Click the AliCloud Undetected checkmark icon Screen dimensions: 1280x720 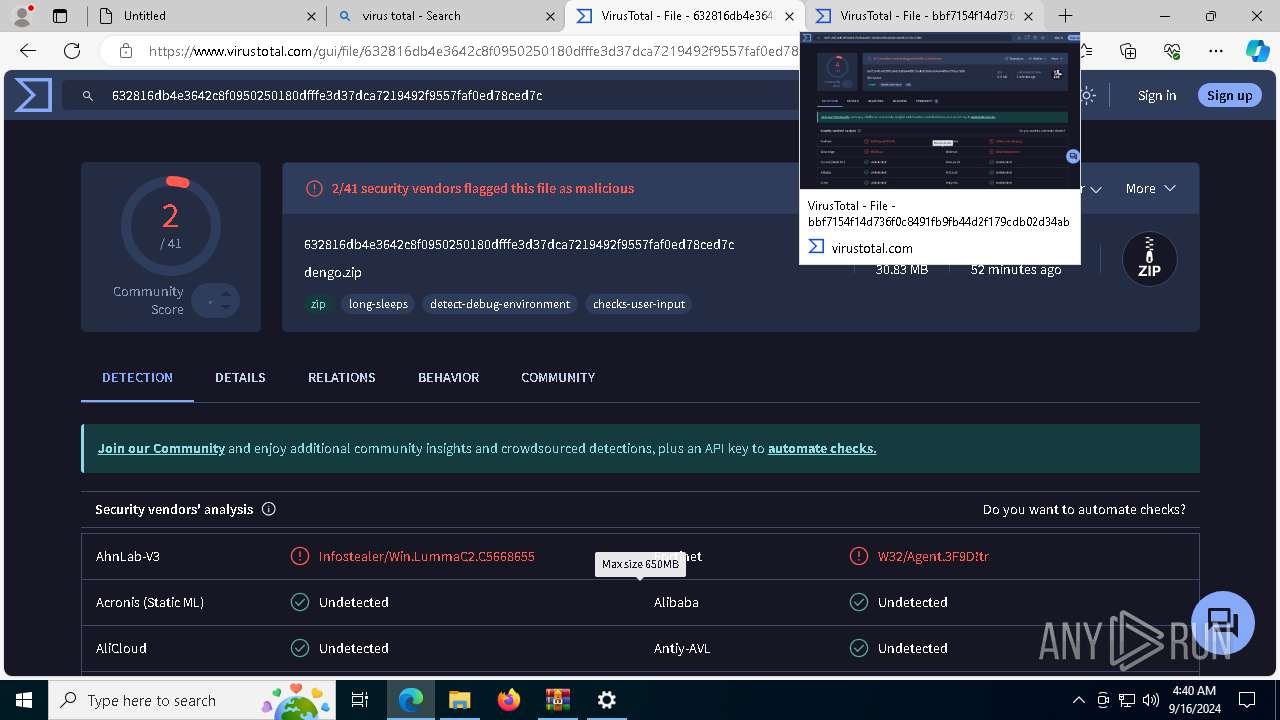(x=299, y=648)
